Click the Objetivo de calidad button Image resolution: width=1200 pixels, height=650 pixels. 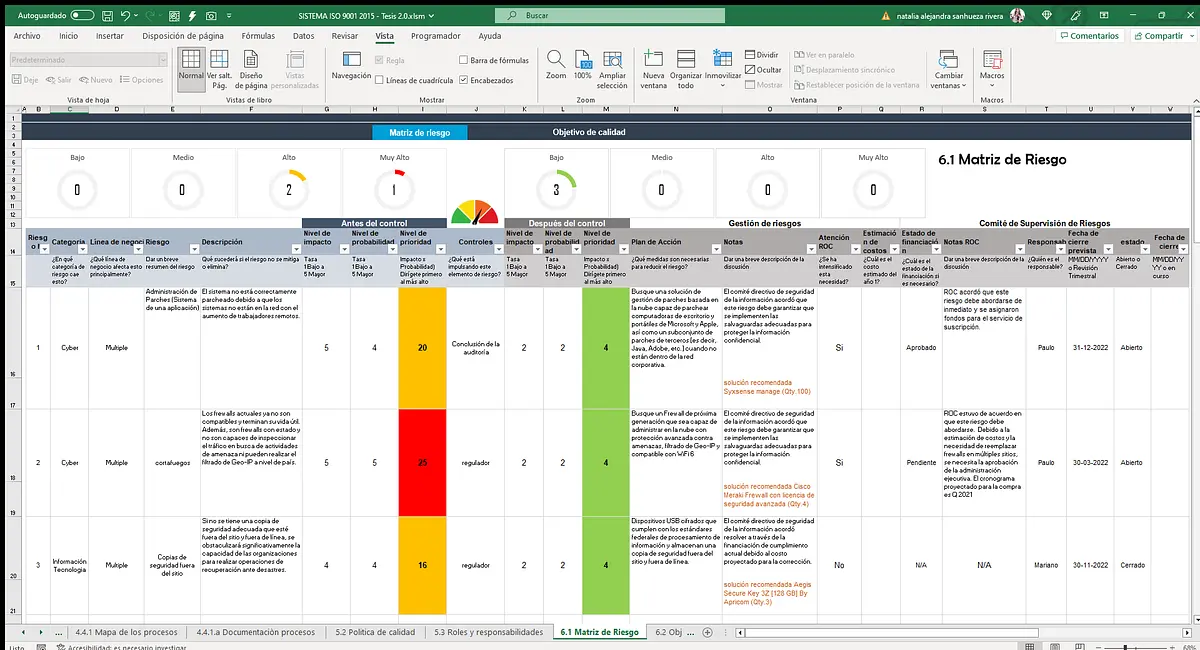pyautogui.click(x=590, y=132)
